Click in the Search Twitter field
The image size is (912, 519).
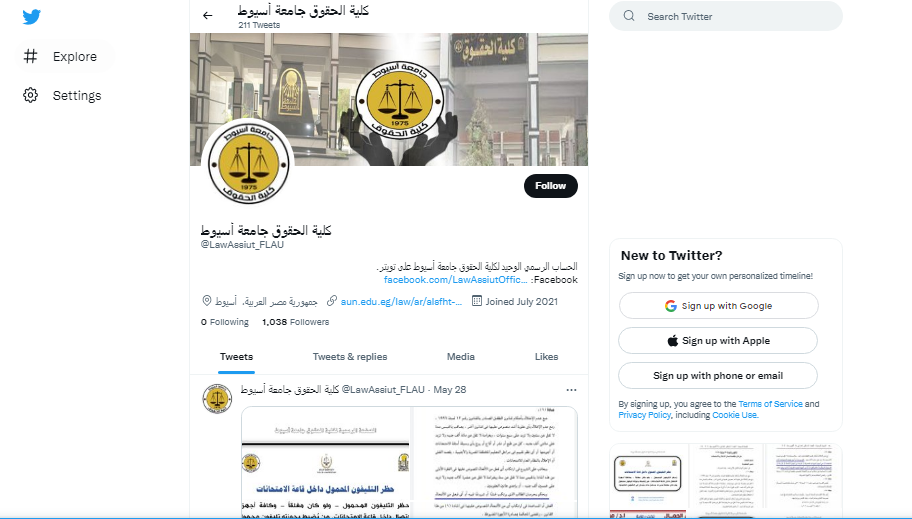tap(725, 16)
